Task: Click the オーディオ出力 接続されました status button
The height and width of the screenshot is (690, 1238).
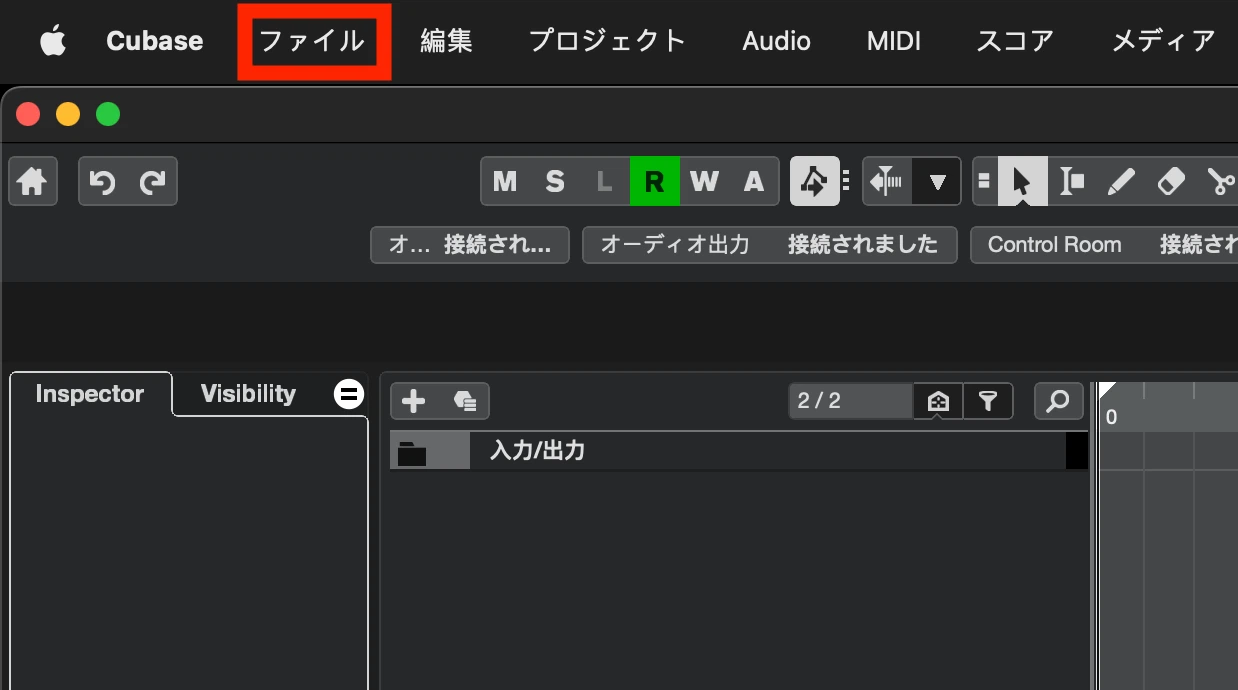Action: tap(770, 245)
